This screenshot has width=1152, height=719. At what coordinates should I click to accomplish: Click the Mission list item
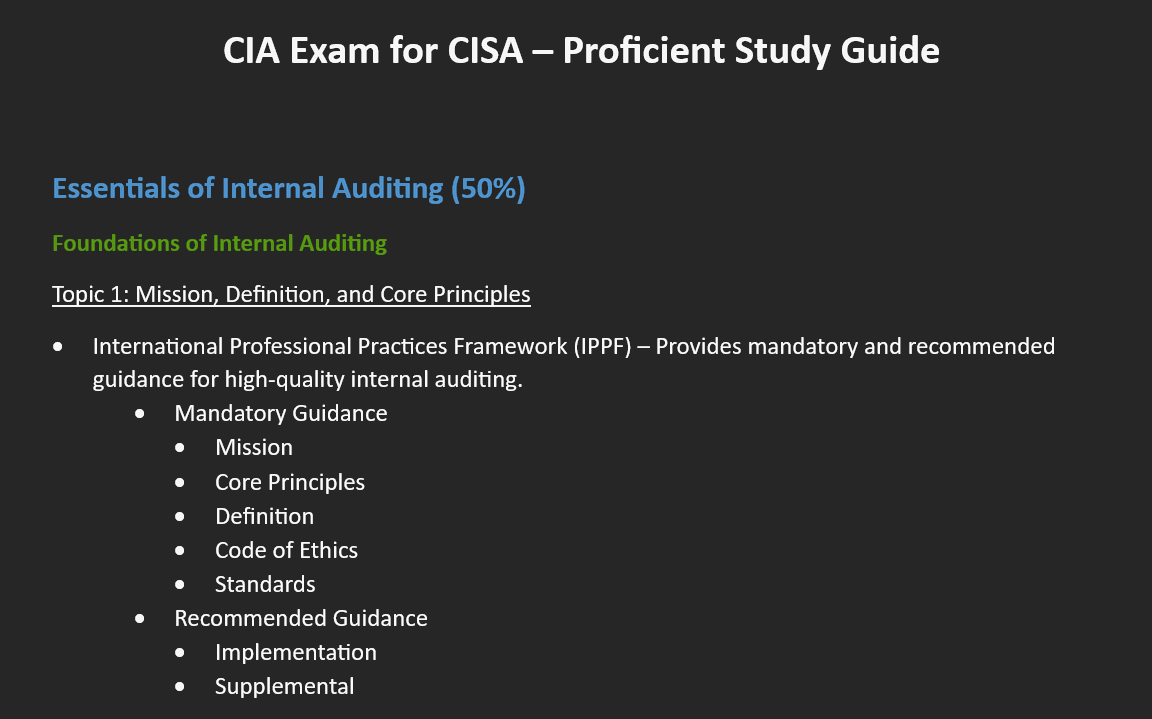coord(253,447)
